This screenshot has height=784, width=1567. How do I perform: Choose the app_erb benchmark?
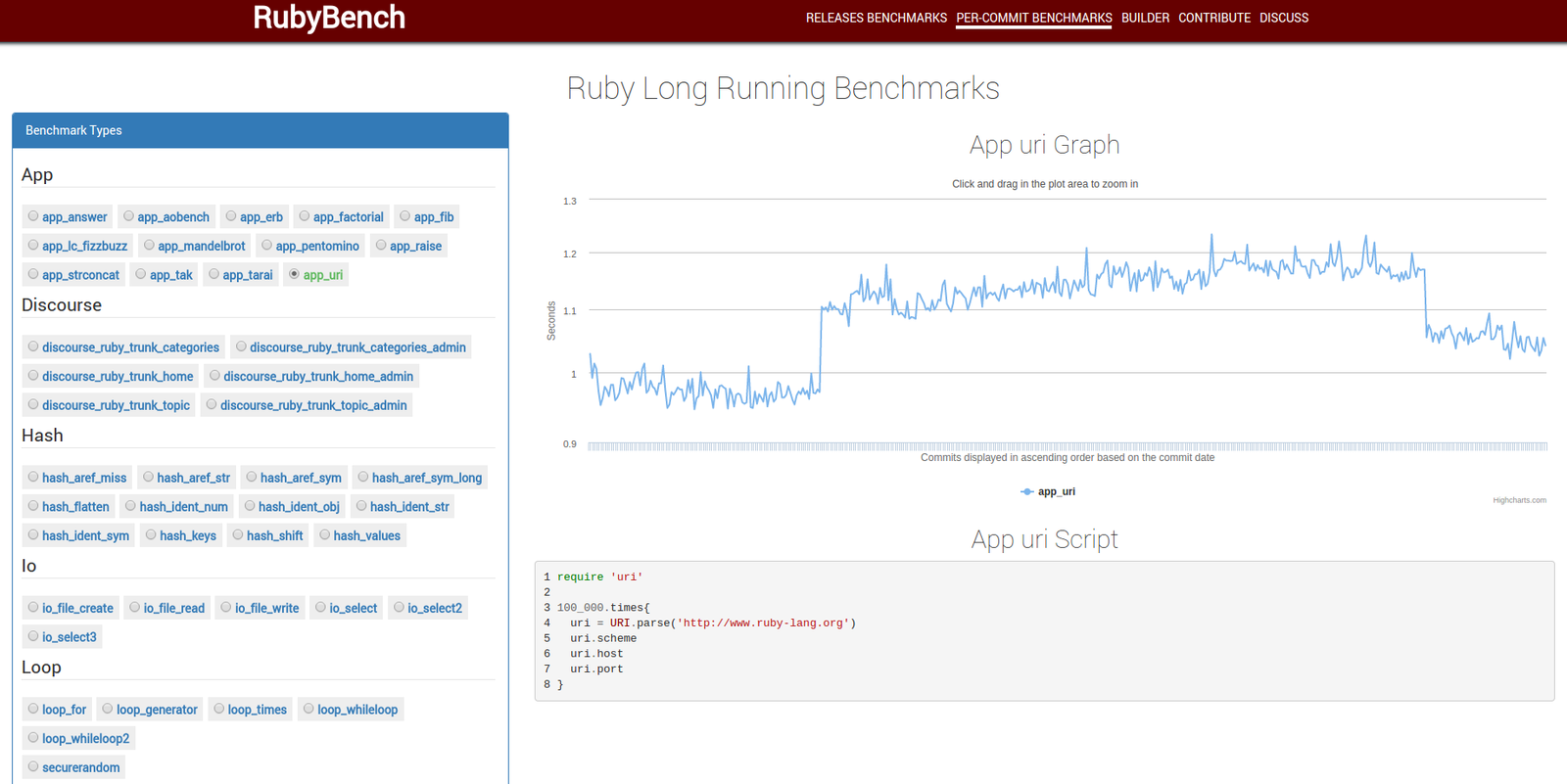(255, 217)
